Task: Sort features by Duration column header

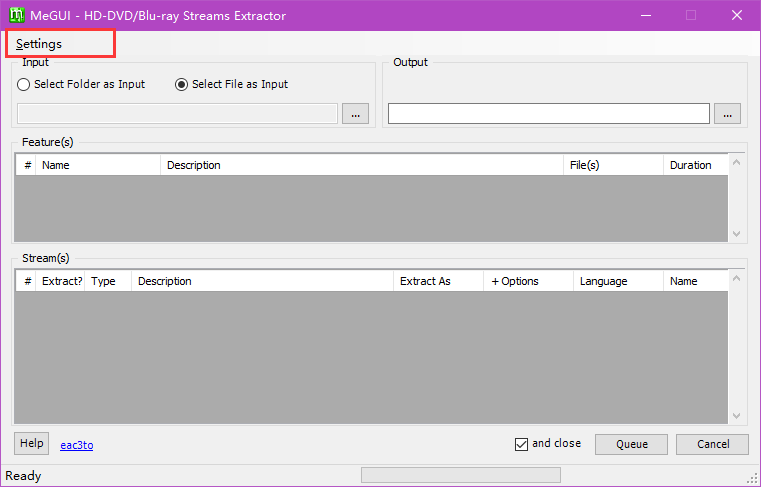Action: [x=691, y=165]
